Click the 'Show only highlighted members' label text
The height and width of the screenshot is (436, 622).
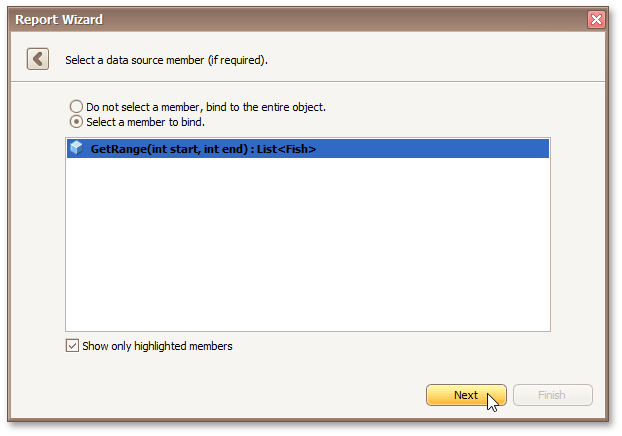tap(157, 346)
